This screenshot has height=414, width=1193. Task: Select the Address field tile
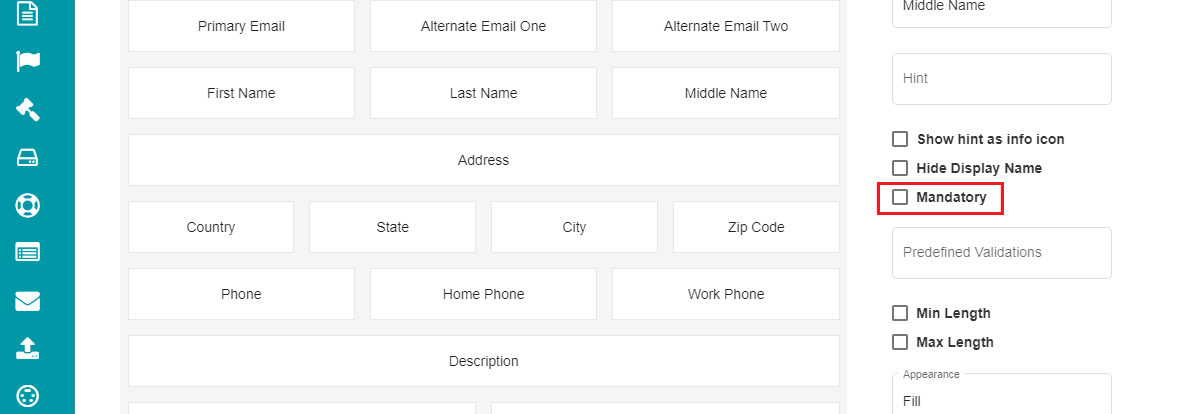coord(484,160)
